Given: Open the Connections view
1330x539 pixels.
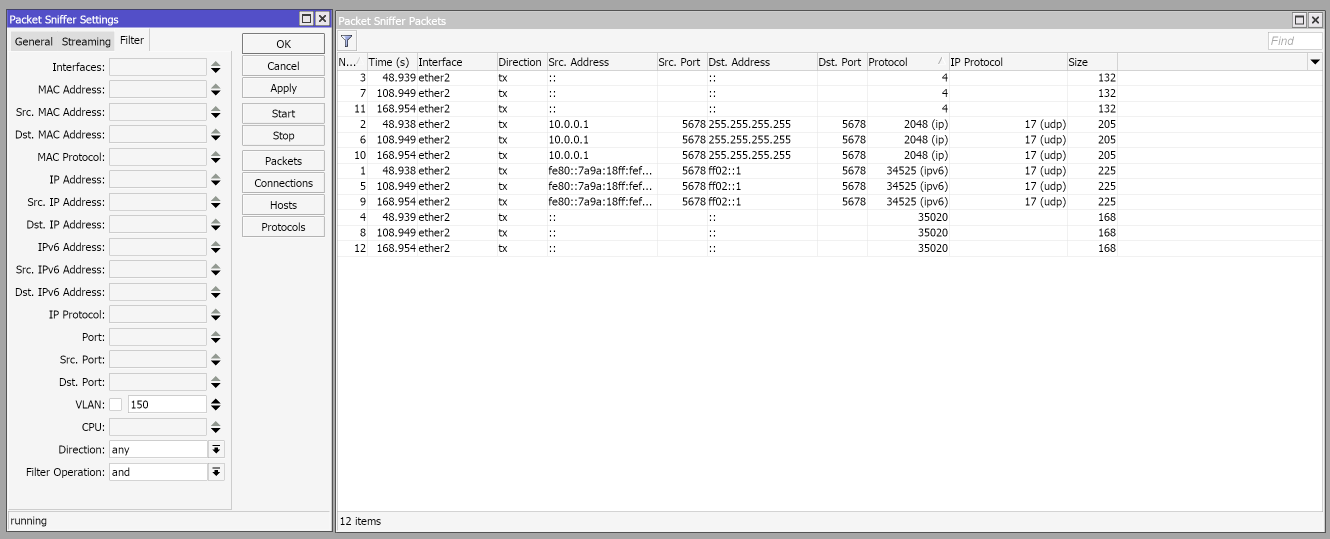Looking at the screenshot, I should coord(283,183).
